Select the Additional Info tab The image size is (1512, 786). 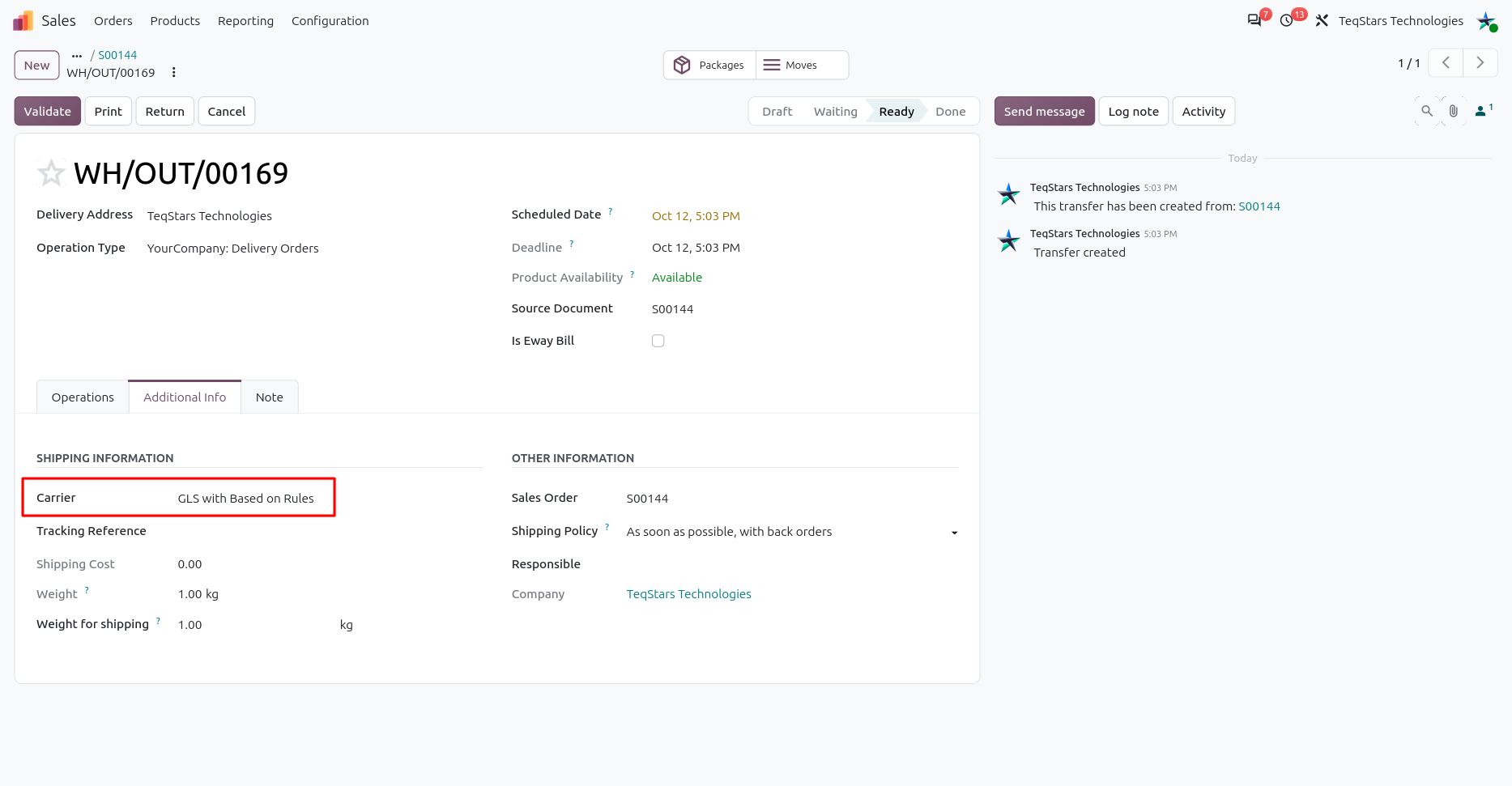[x=185, y=397]
